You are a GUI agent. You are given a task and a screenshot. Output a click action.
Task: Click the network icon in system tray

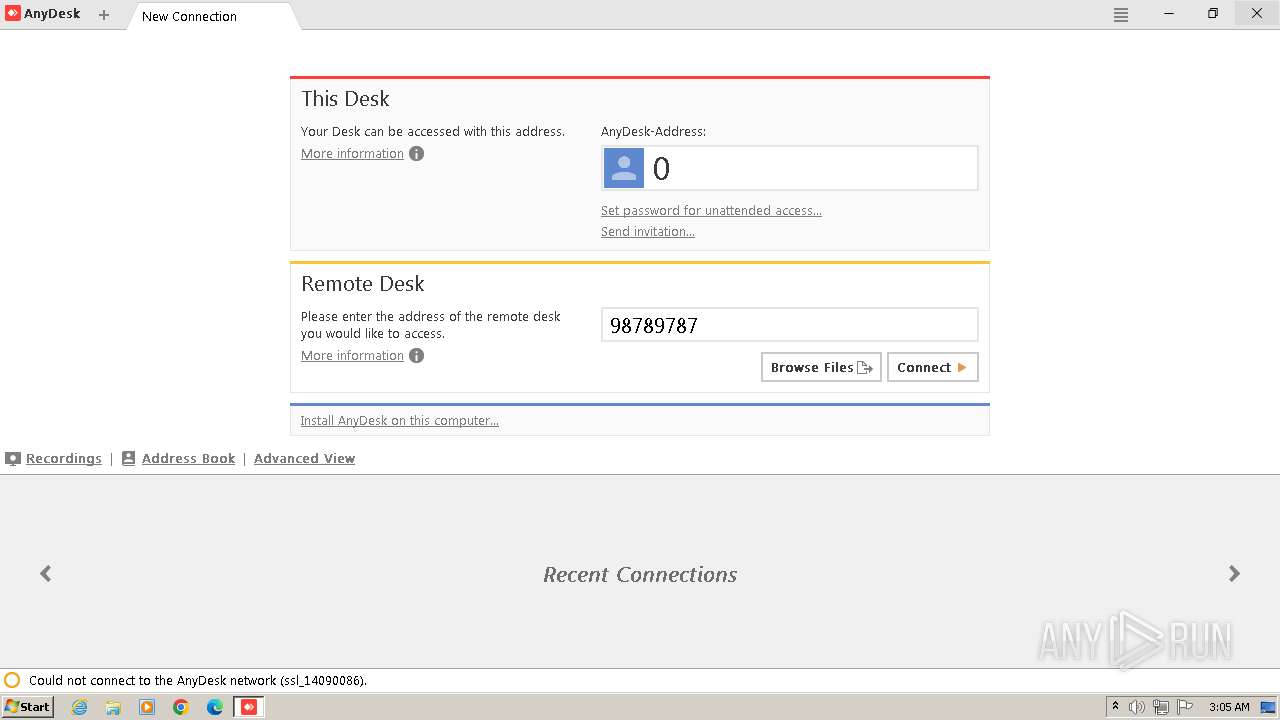pyautogui.click(x=1161, y=707)
